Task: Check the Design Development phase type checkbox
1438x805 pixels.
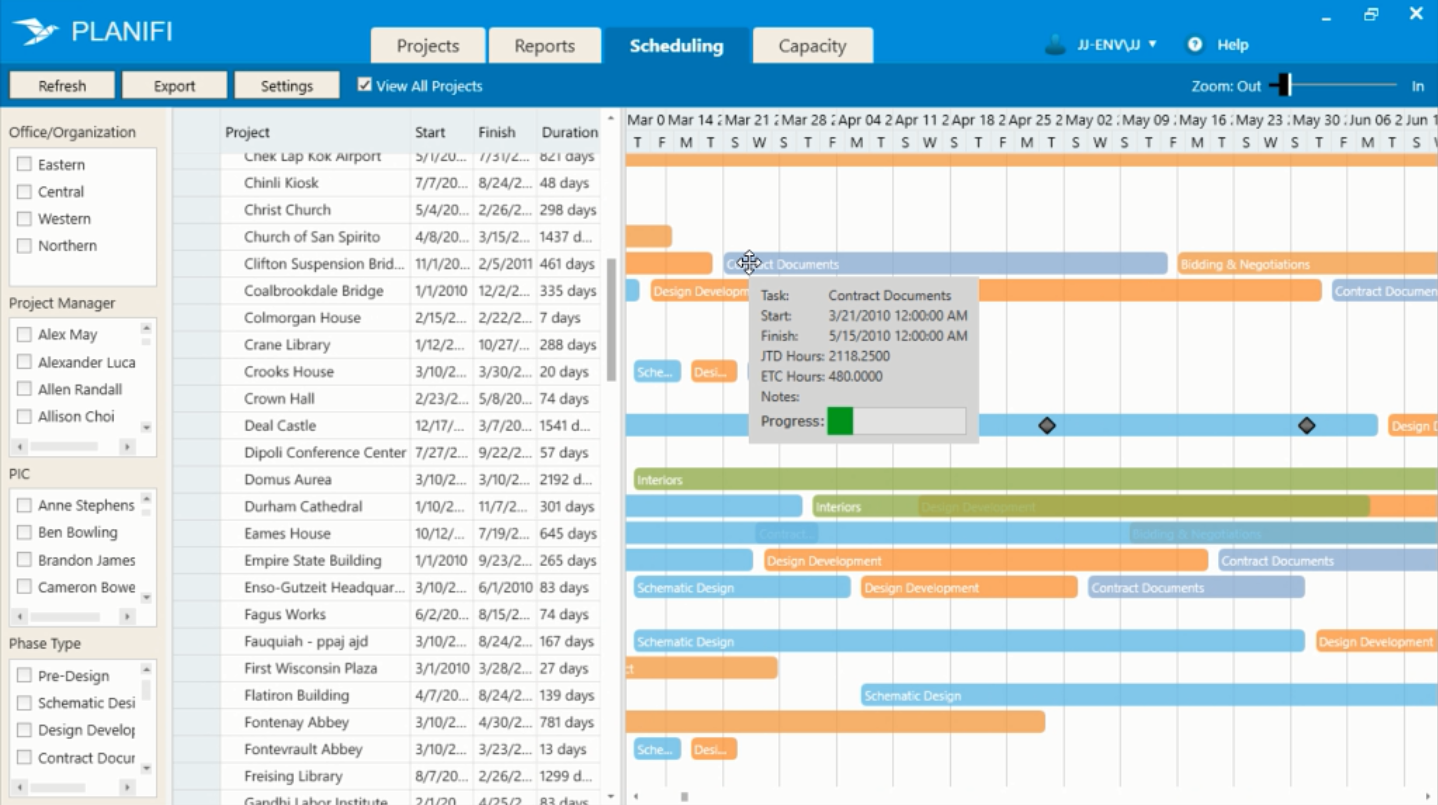Action: [24, 730]
